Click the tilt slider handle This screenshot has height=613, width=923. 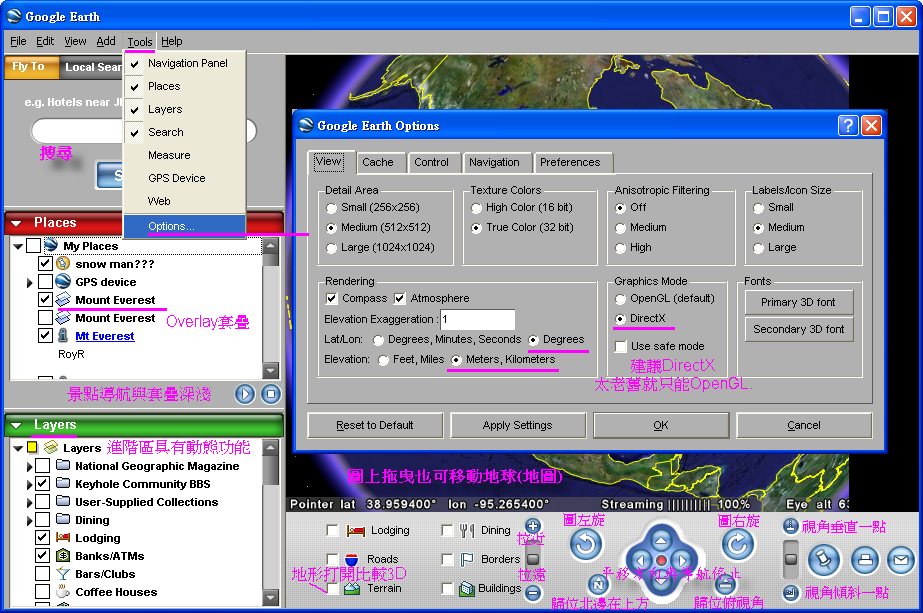pyautogui.click(x=791, y=558)
